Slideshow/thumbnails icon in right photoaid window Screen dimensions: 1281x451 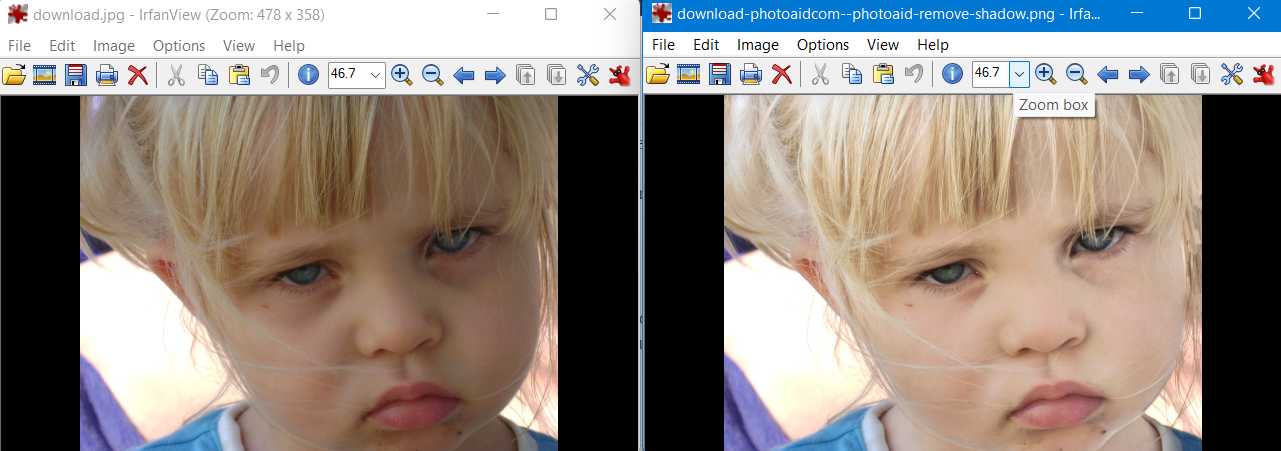(688, 74)
